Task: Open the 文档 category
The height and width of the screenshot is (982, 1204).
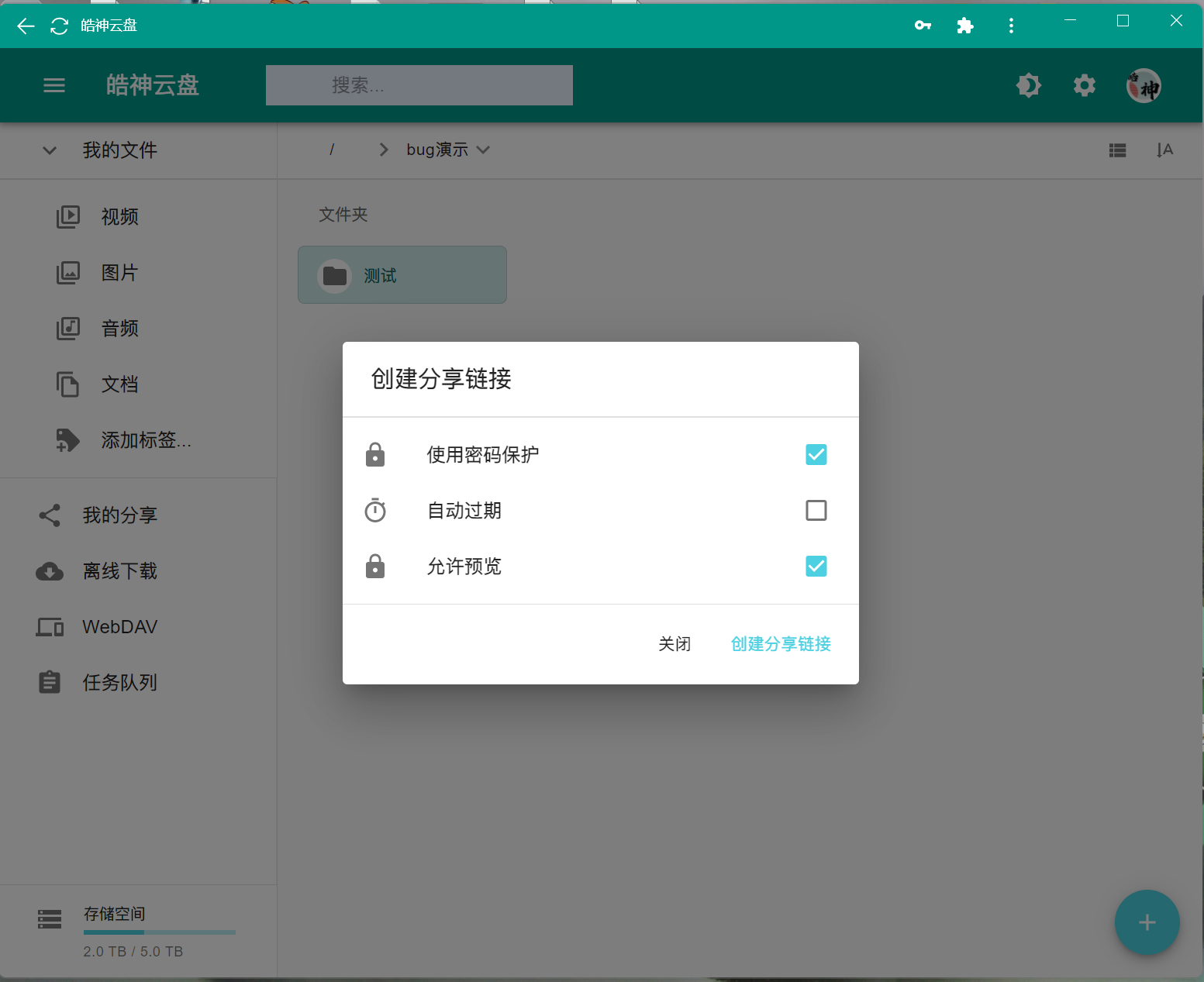Action: point(138,384)
